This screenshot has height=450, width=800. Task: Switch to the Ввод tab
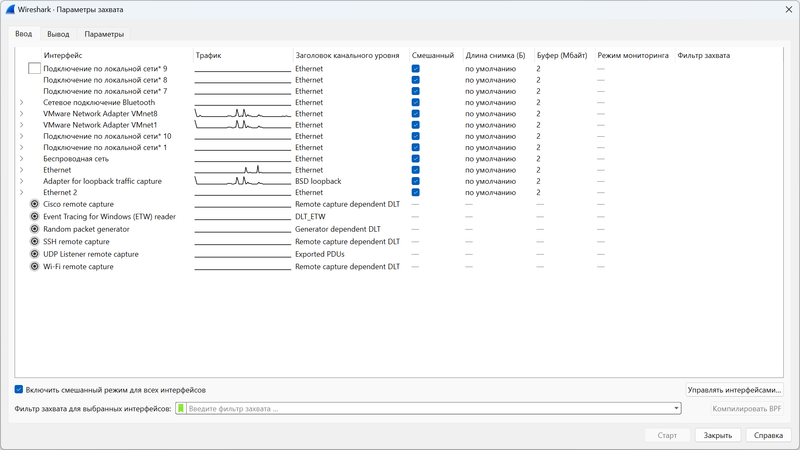pyautogui.click(x=23, y=34)
